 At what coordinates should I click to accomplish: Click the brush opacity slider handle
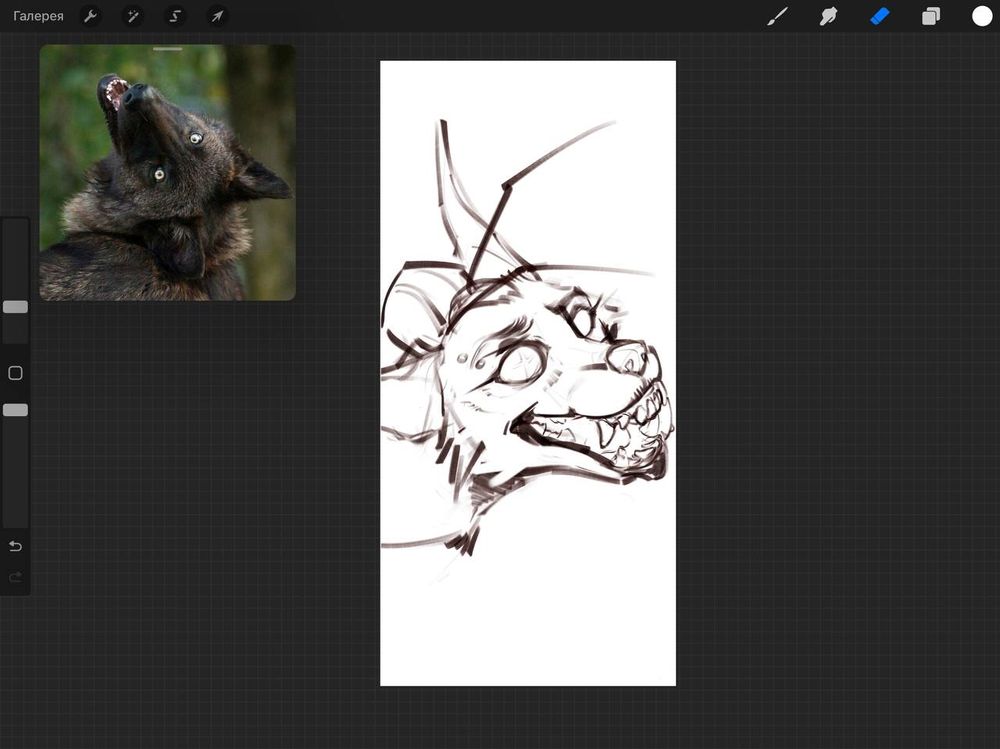[15, 410]
